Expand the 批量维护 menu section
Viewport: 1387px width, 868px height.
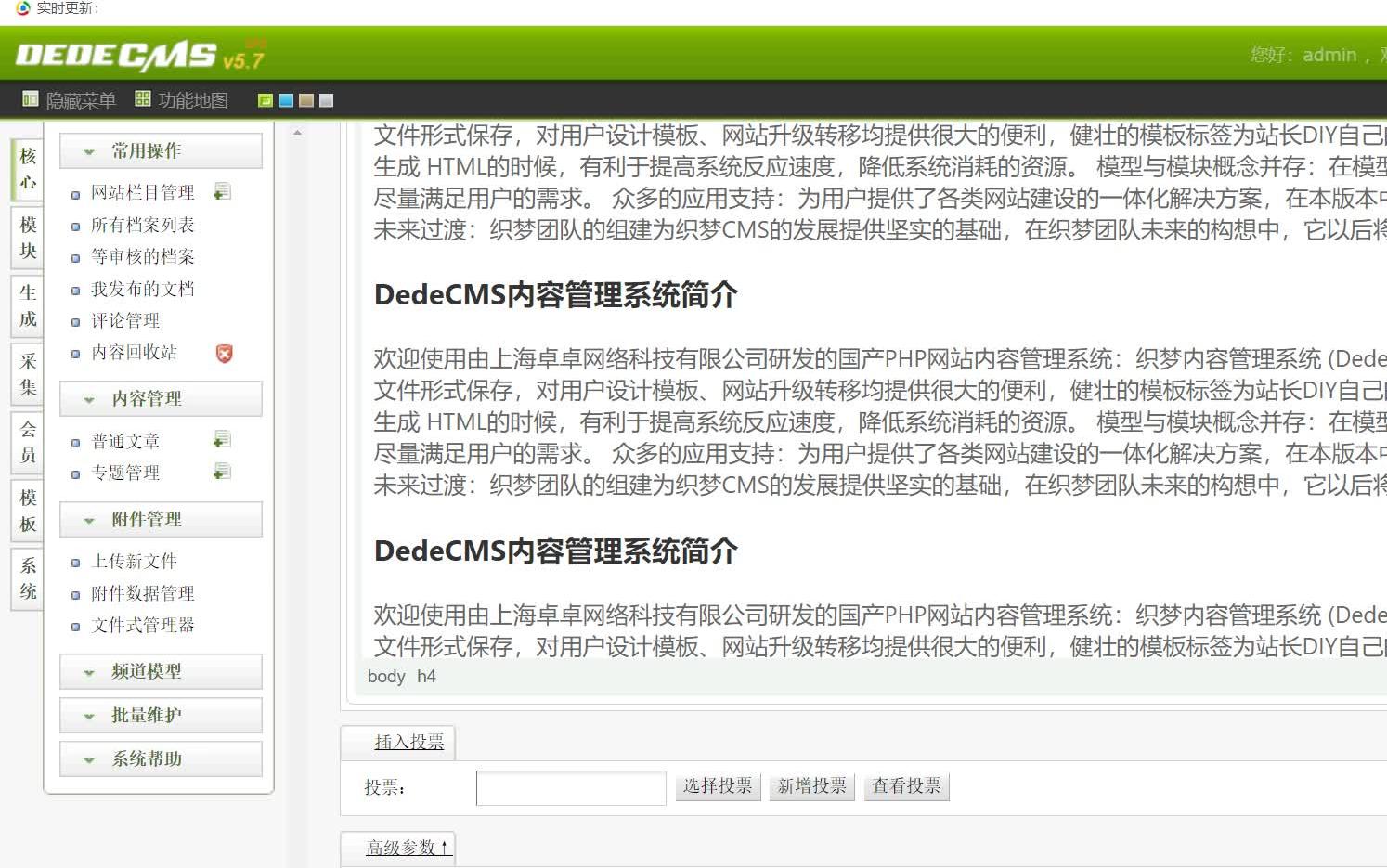[x=162, y=716]
